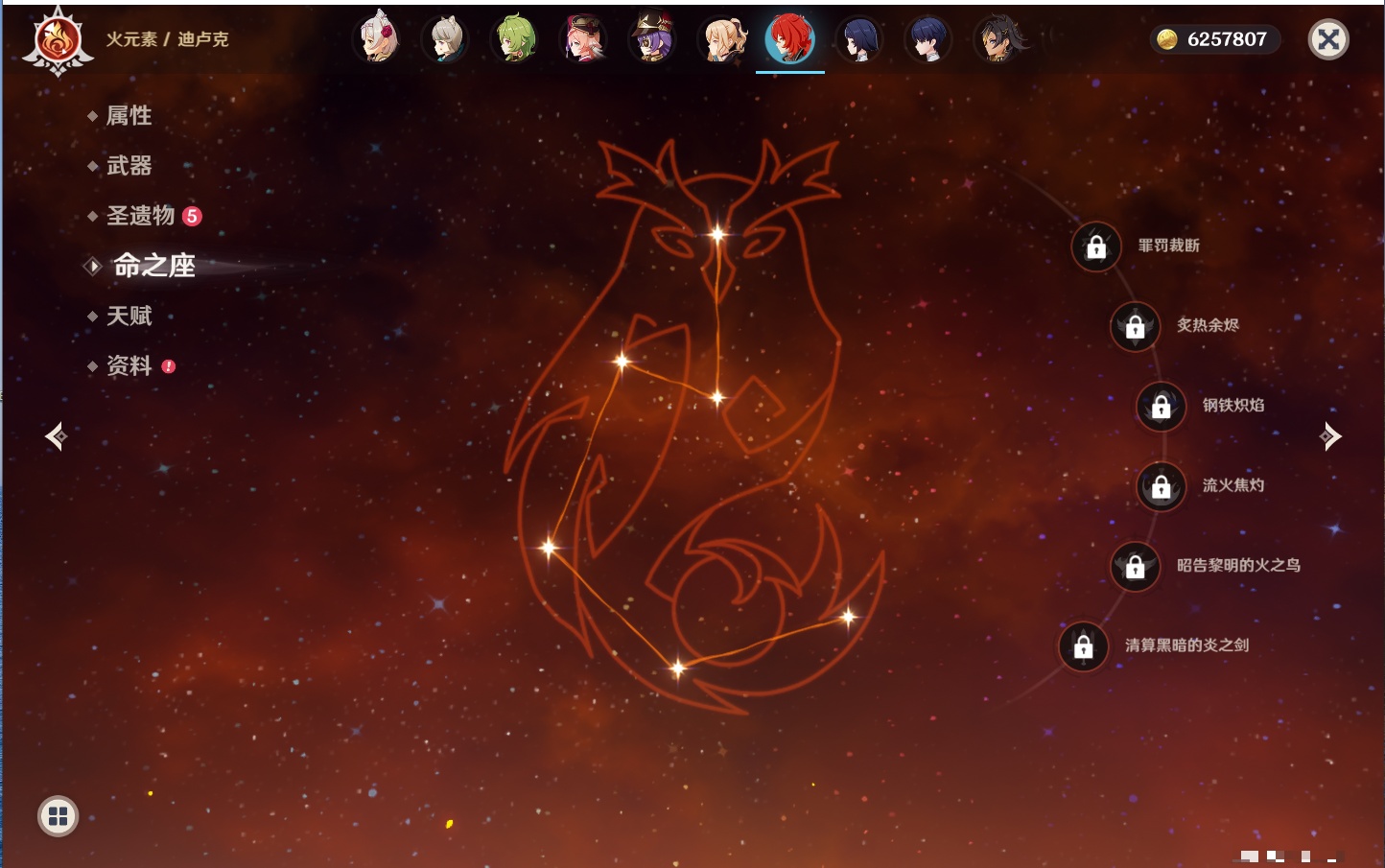Viewport: 1385px width, 868px height.
Task: Click the red alert badge beside 资料
Action: pos(169,365)
